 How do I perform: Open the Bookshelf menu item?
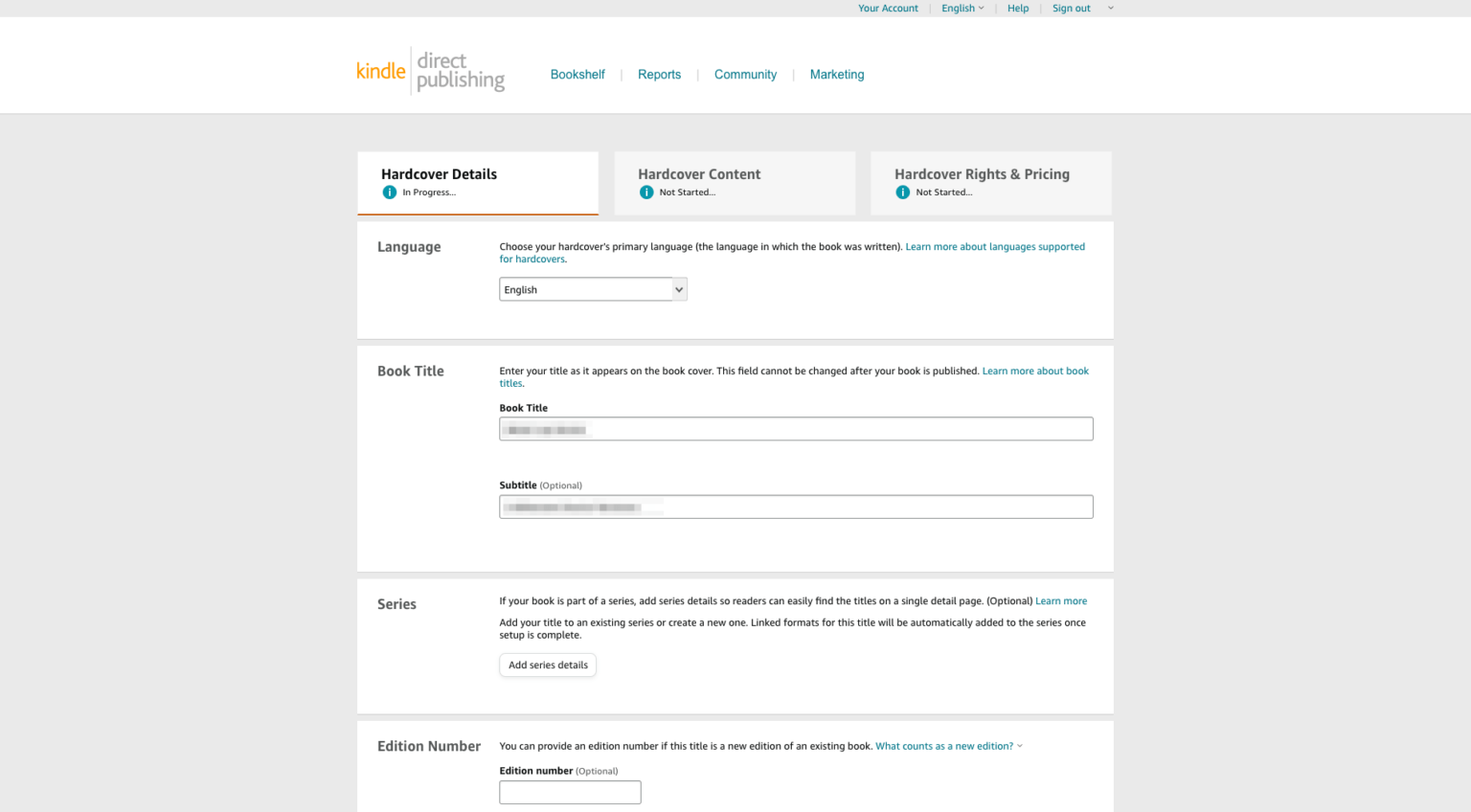(577, 75)
